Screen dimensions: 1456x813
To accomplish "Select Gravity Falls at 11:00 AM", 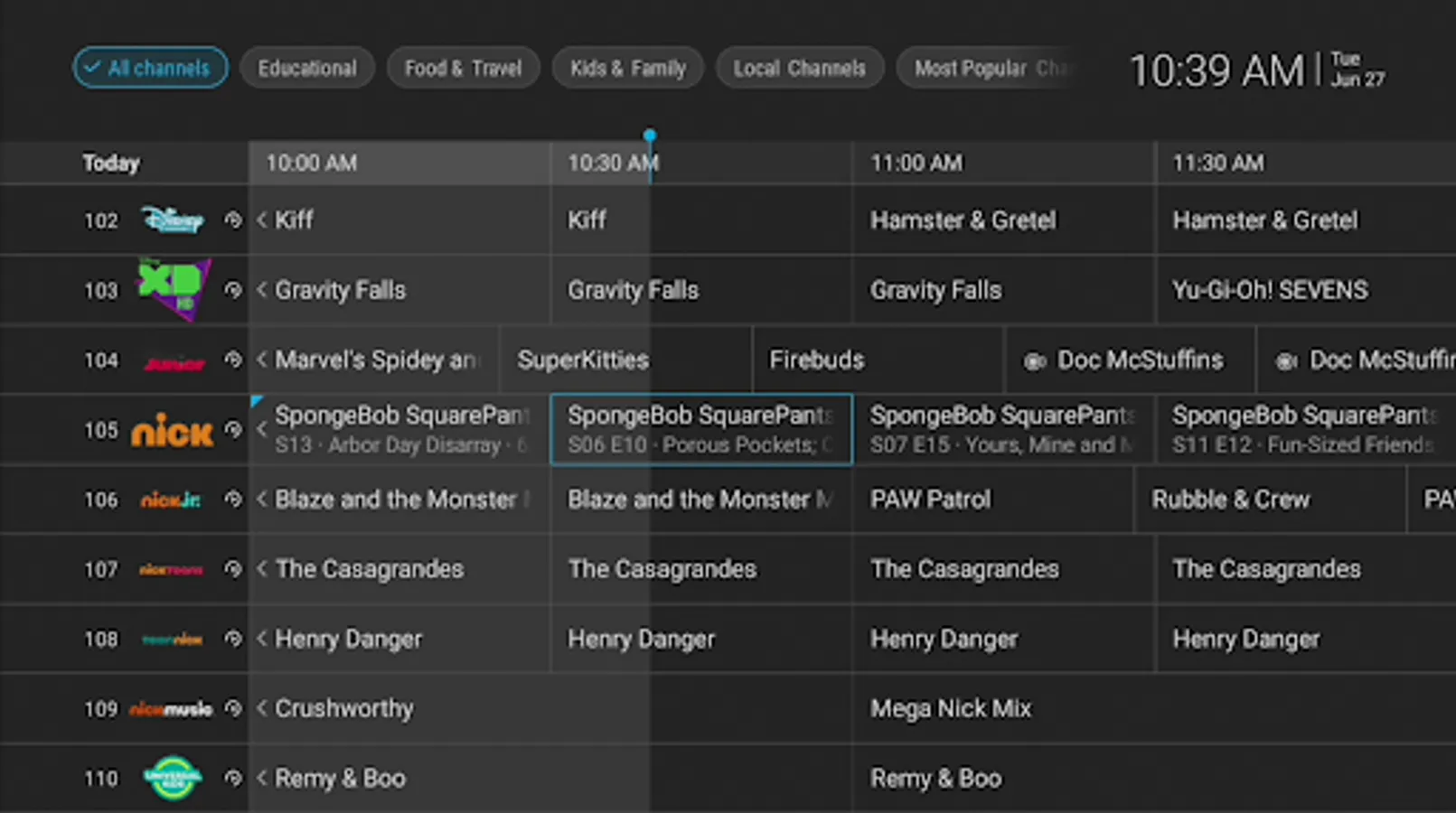I will 1003,290.
